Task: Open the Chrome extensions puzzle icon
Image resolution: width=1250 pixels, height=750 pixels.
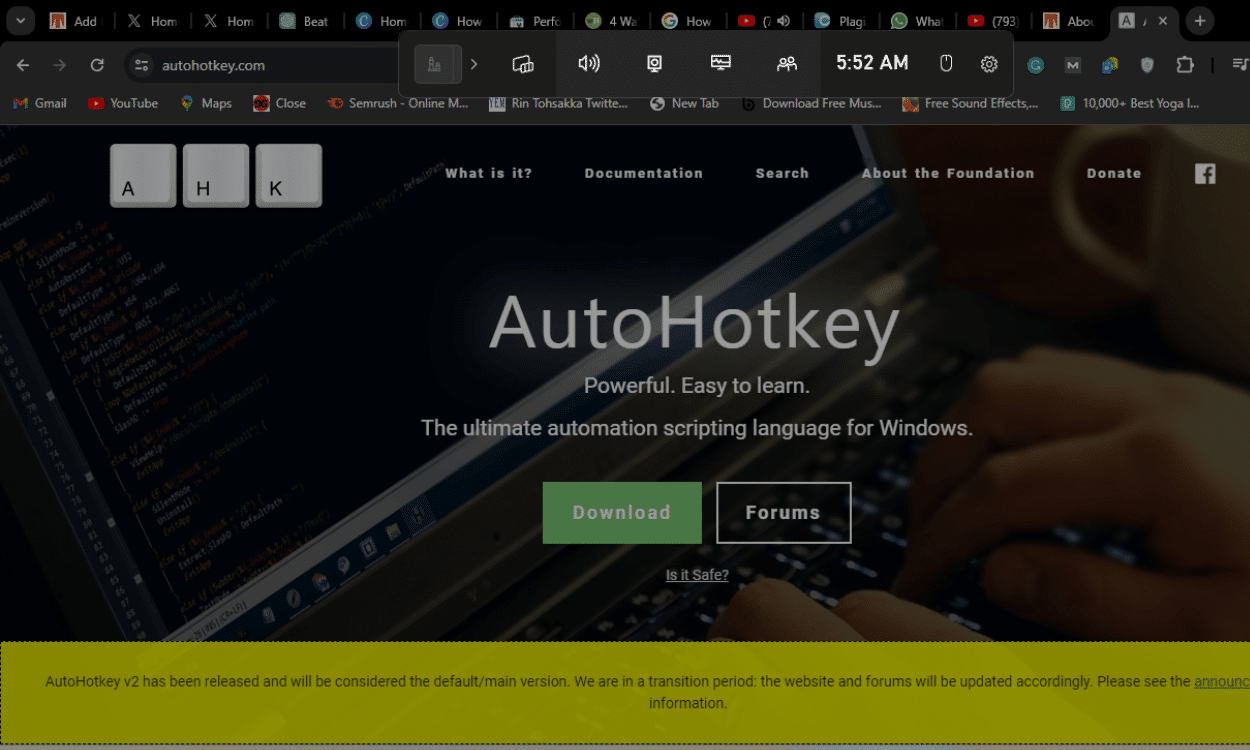Action: [x=1185, y=65]
